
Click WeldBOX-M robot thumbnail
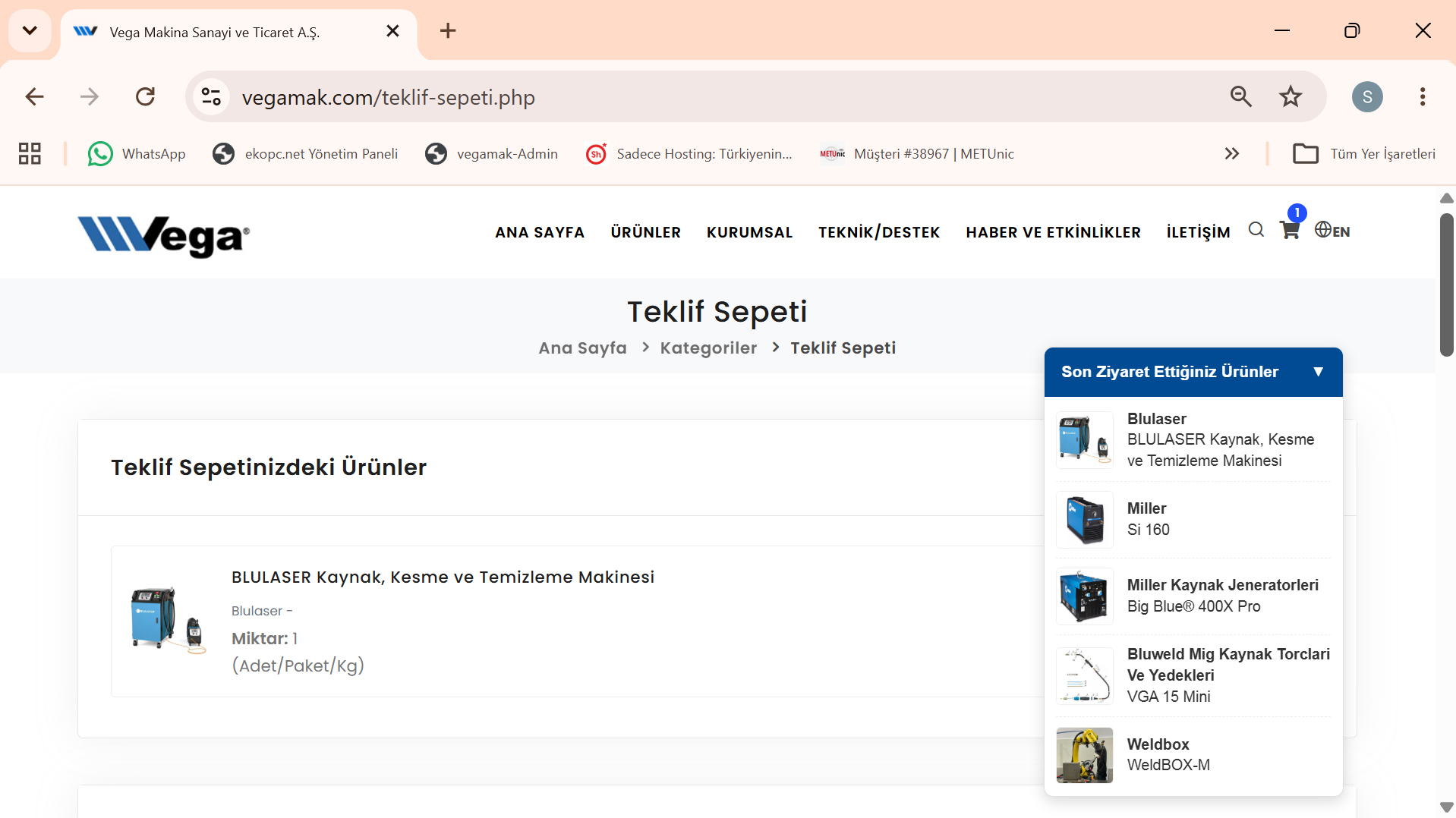click(x=1085, y=755)
